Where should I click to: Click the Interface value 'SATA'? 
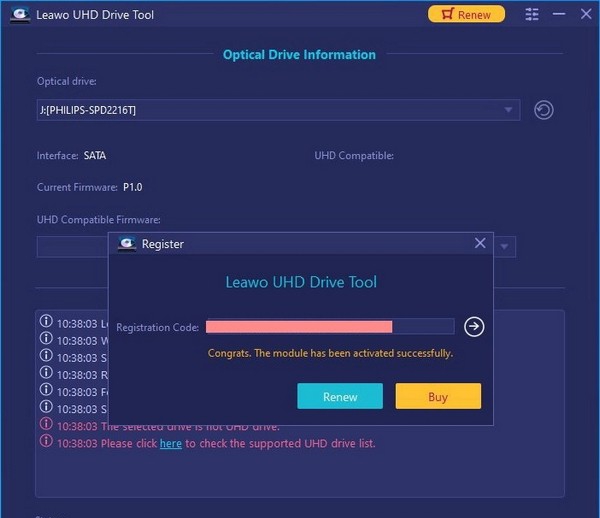(95, 155)
